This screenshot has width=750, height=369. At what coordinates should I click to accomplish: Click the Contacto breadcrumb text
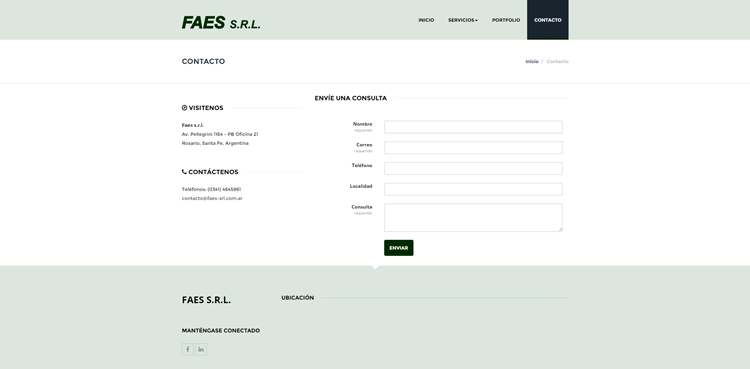point(557,61)
